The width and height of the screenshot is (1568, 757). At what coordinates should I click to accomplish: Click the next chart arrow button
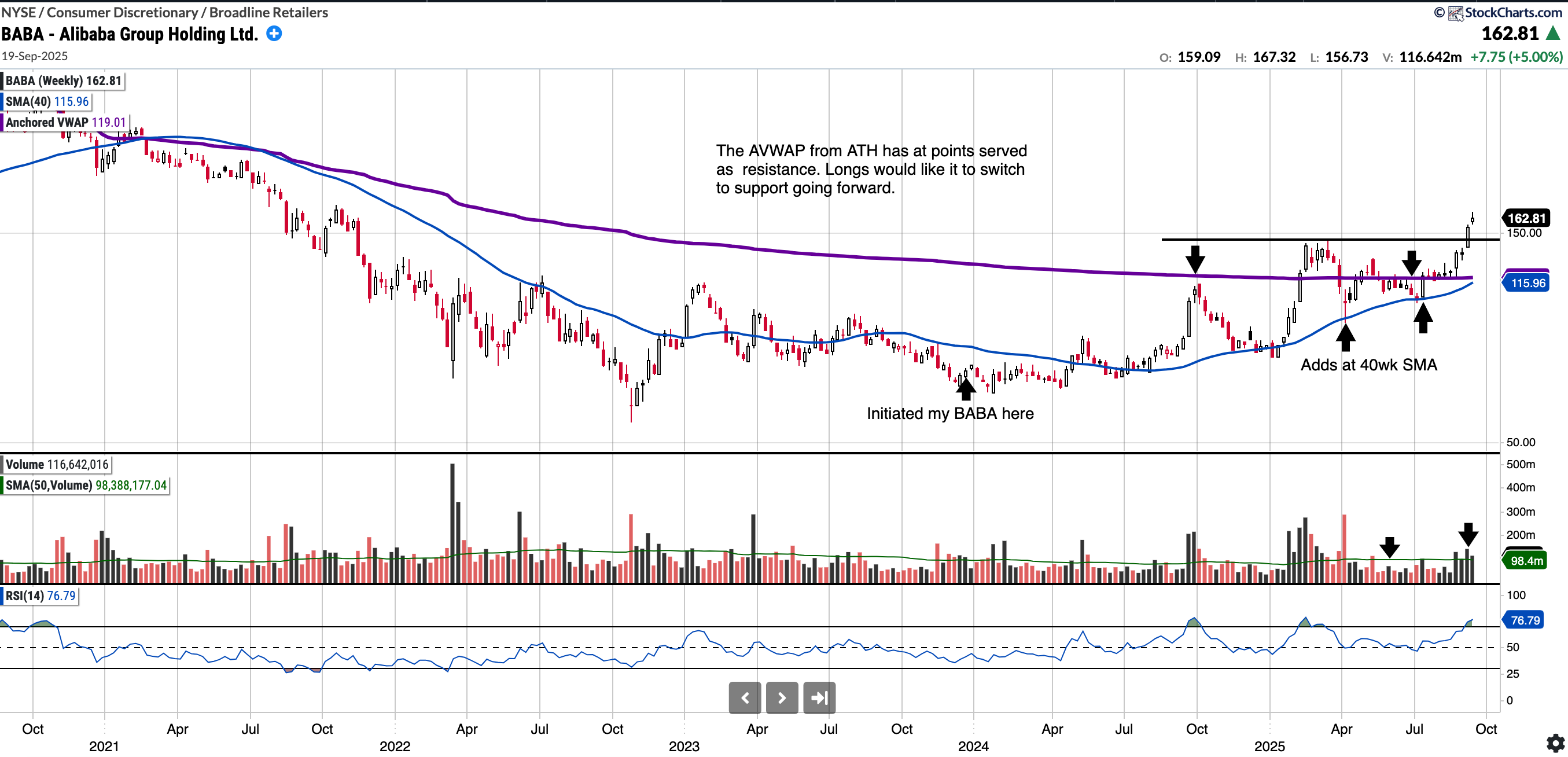[782, 697]
